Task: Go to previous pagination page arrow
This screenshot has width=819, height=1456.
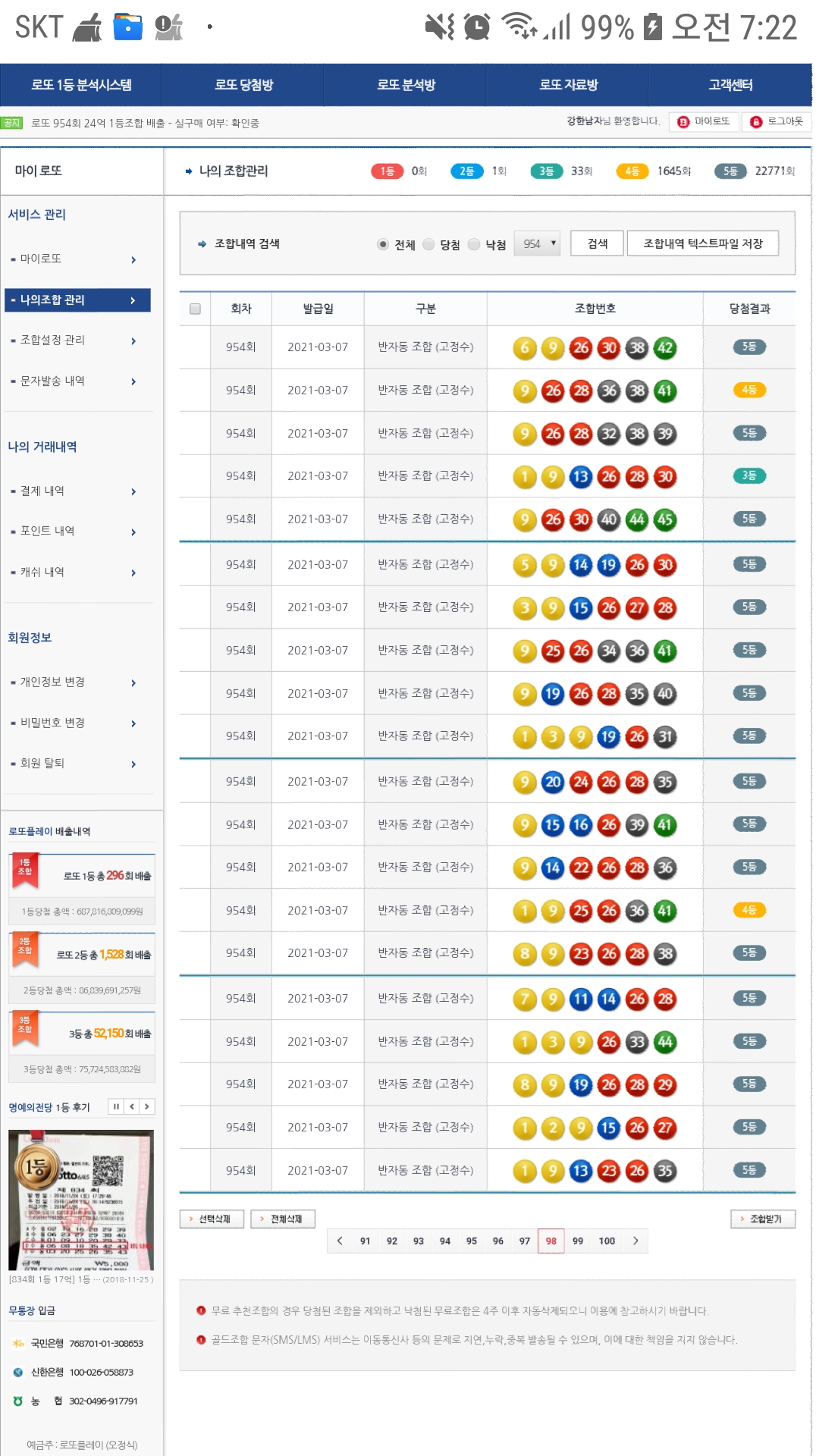Action: (340, 1241)
